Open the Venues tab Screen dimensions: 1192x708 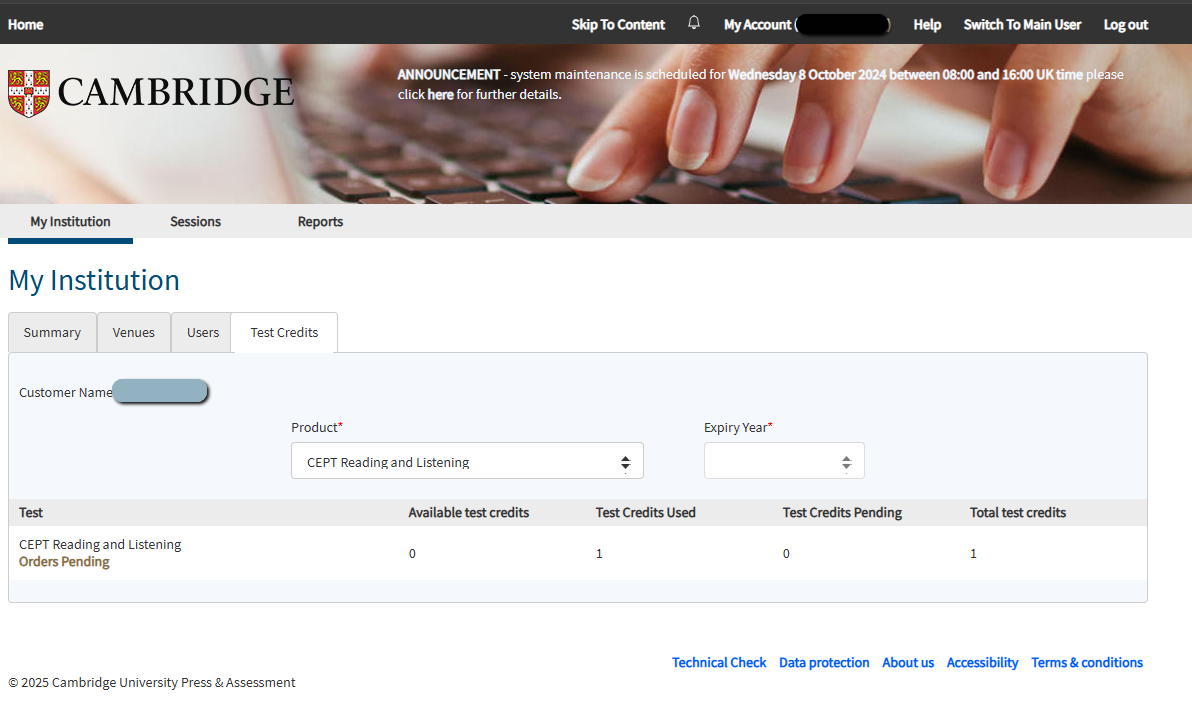(134, 333)
